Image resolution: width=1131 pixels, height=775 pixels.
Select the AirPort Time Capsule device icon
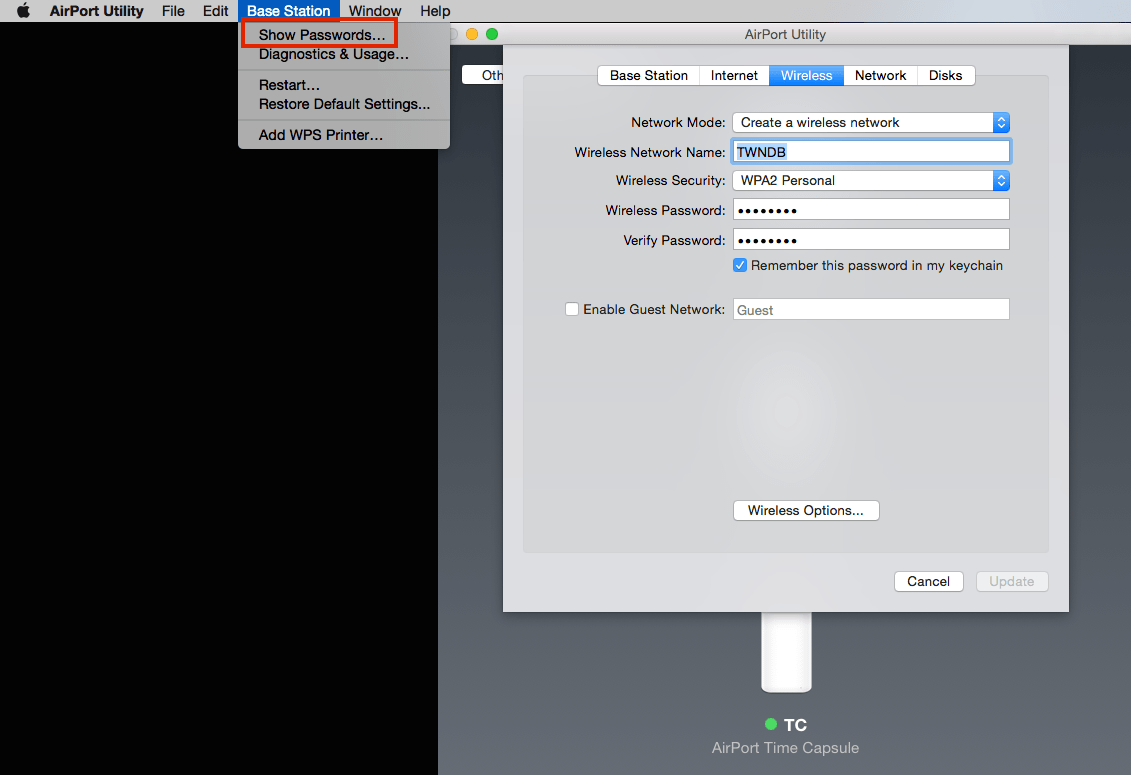tap(786, 655)
